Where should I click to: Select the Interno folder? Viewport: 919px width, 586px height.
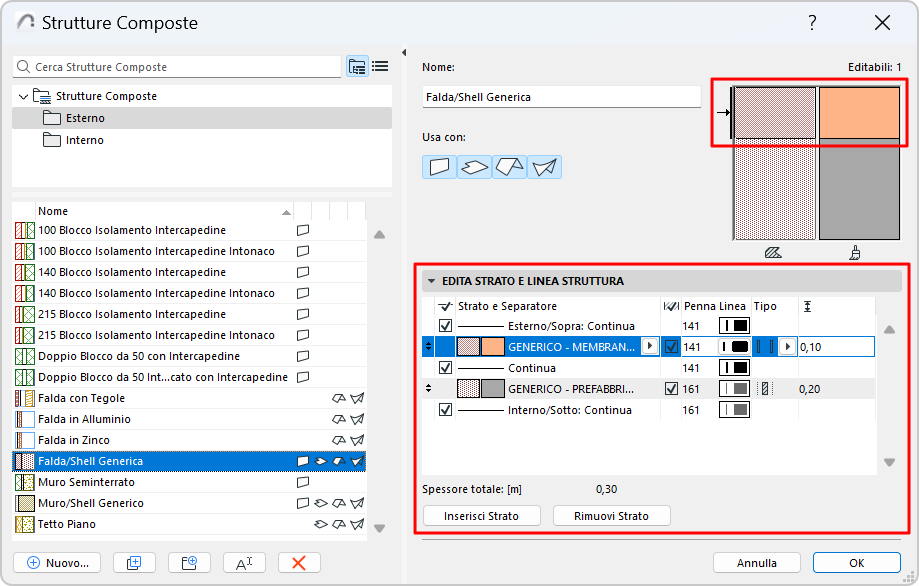[x=202, y=140]
